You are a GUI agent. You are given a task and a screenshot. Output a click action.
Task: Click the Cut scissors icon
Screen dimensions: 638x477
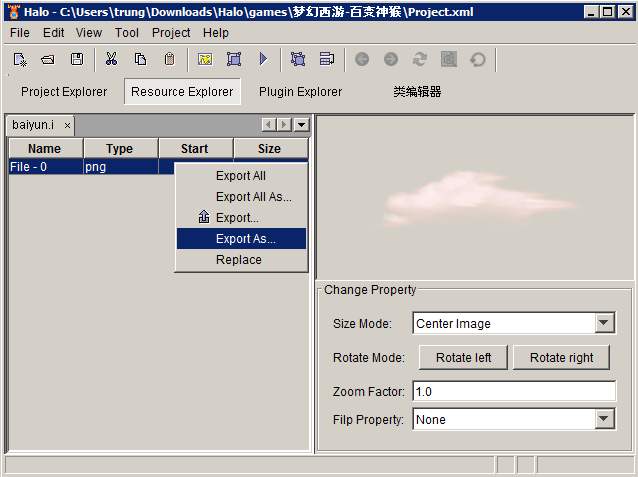tap(111, 59)
